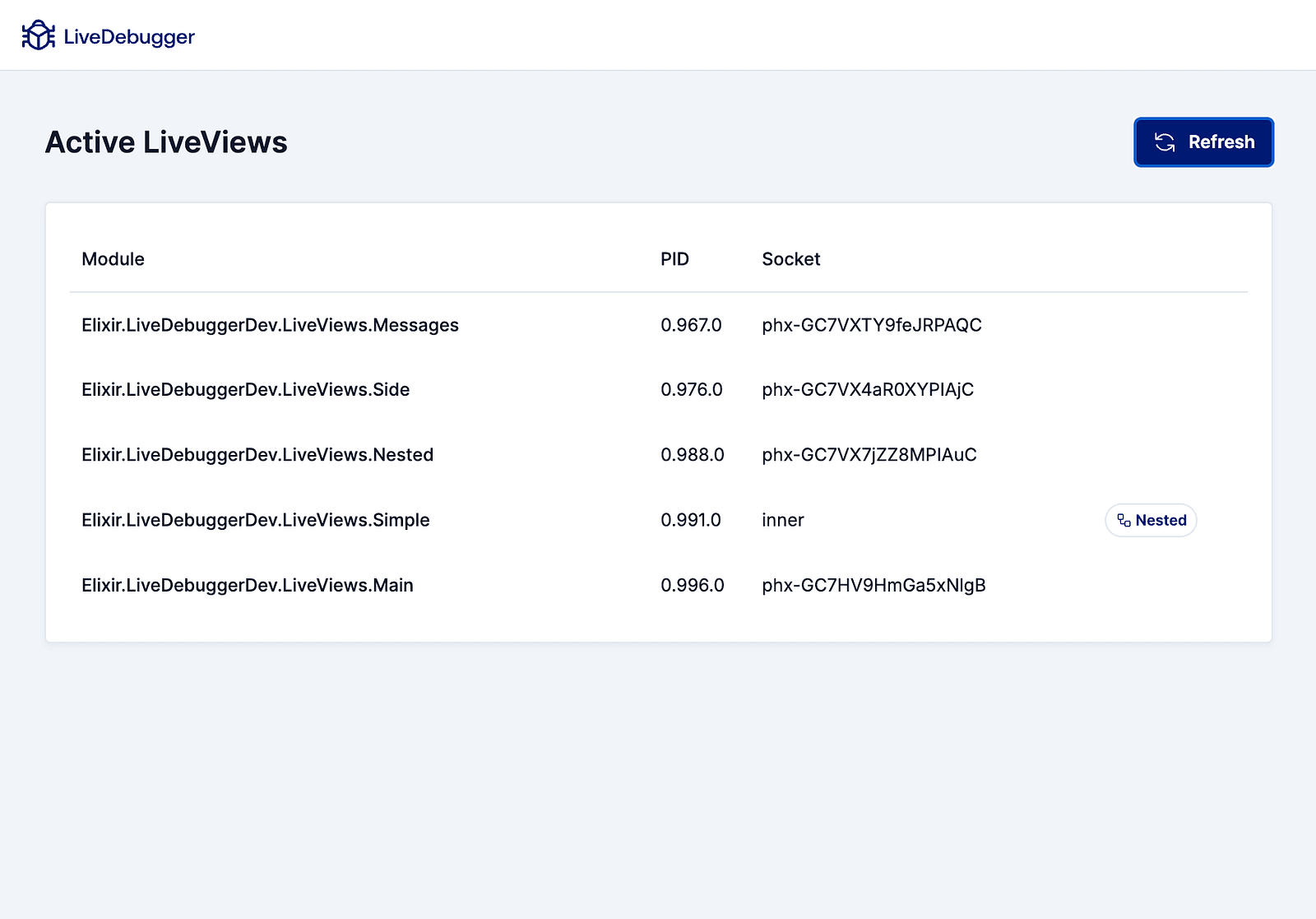Click socket phx-GC7VX4aR0XYPIAjC

coord(867,390)
